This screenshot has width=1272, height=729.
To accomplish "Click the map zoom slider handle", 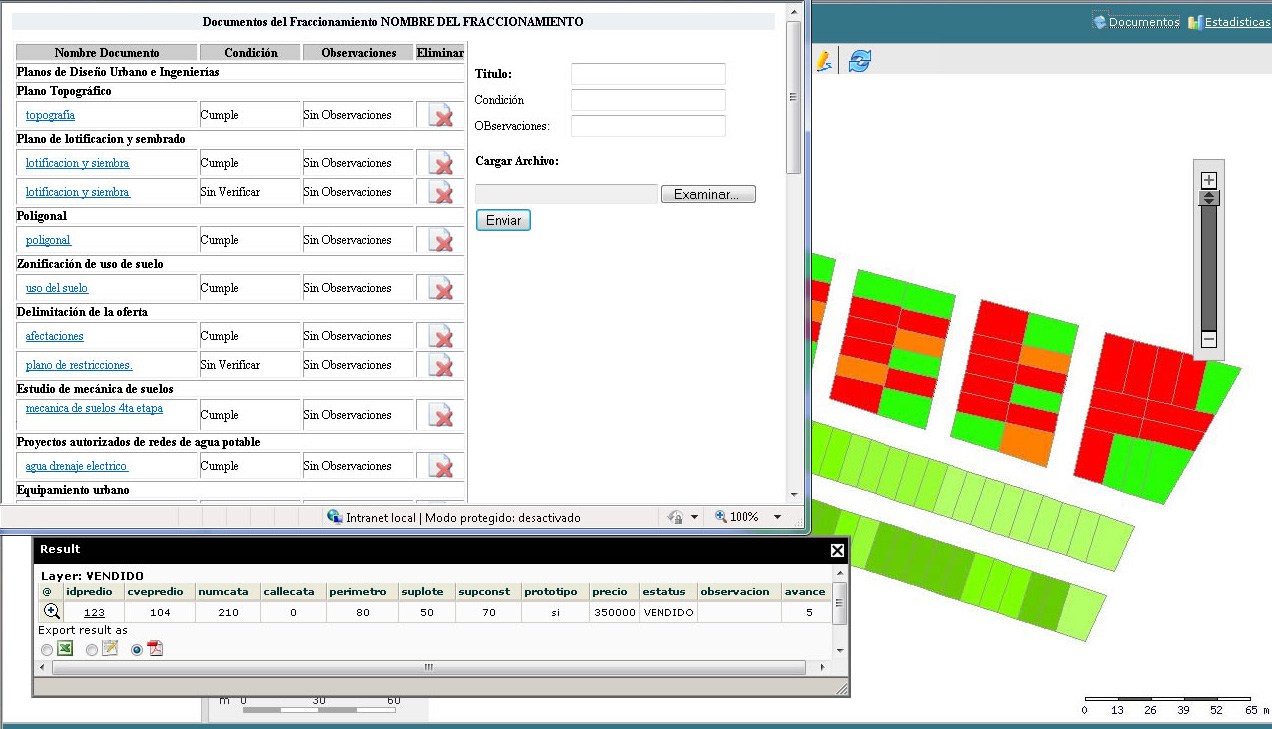I will 1209,198.
